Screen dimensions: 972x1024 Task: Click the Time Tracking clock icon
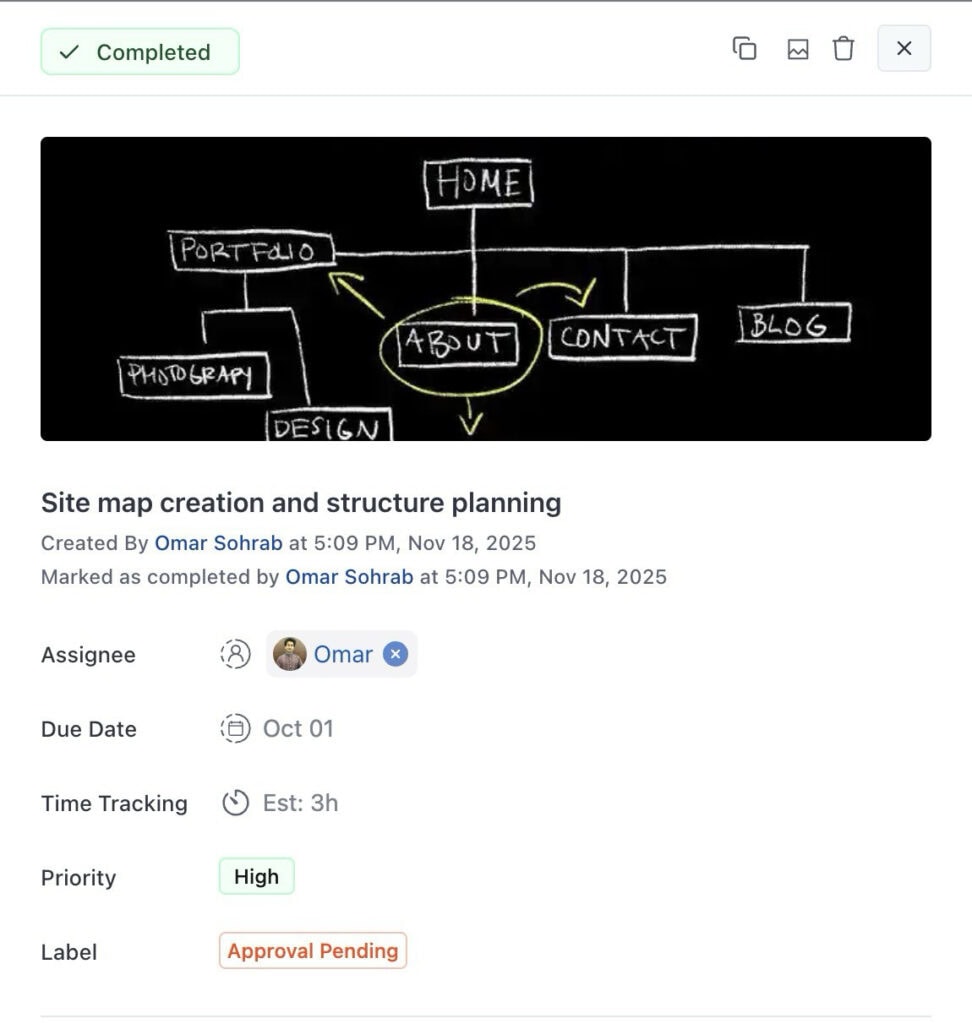tap(235, 803)
